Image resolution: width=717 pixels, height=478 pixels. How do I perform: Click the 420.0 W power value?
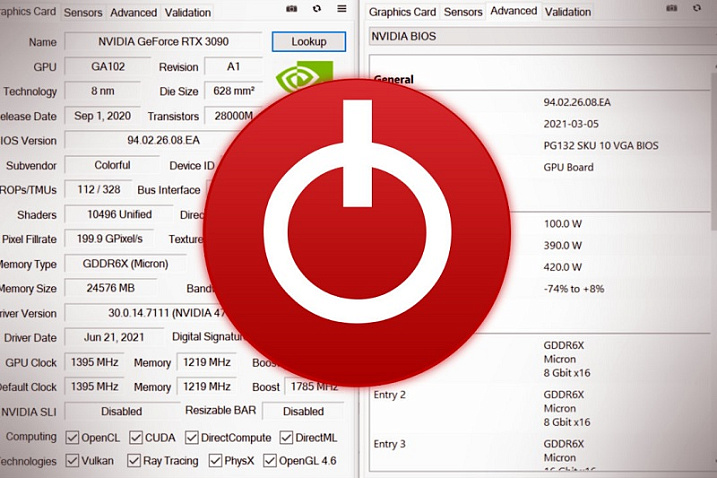pyautogui.click(x=563, y=267)
